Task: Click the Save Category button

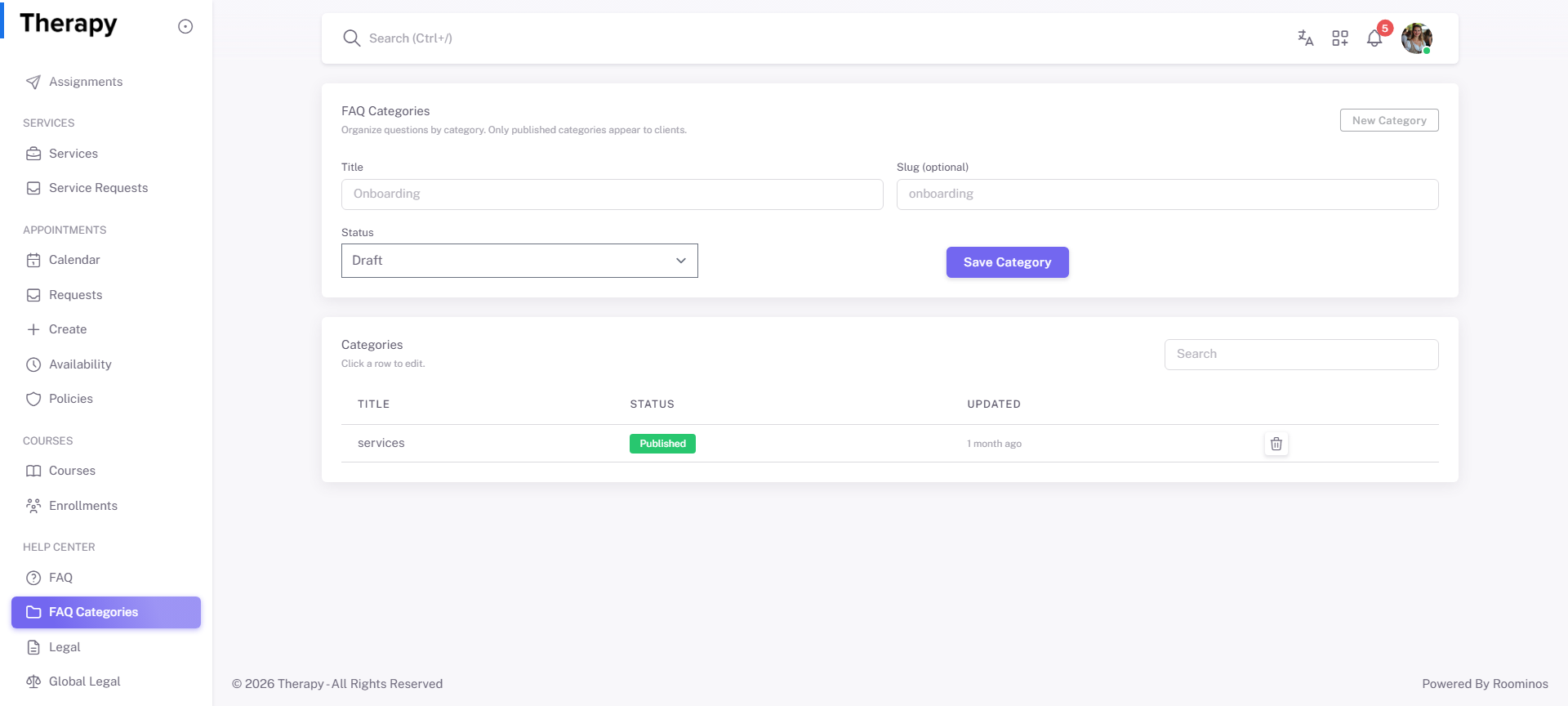Action: coord(1007,262)
